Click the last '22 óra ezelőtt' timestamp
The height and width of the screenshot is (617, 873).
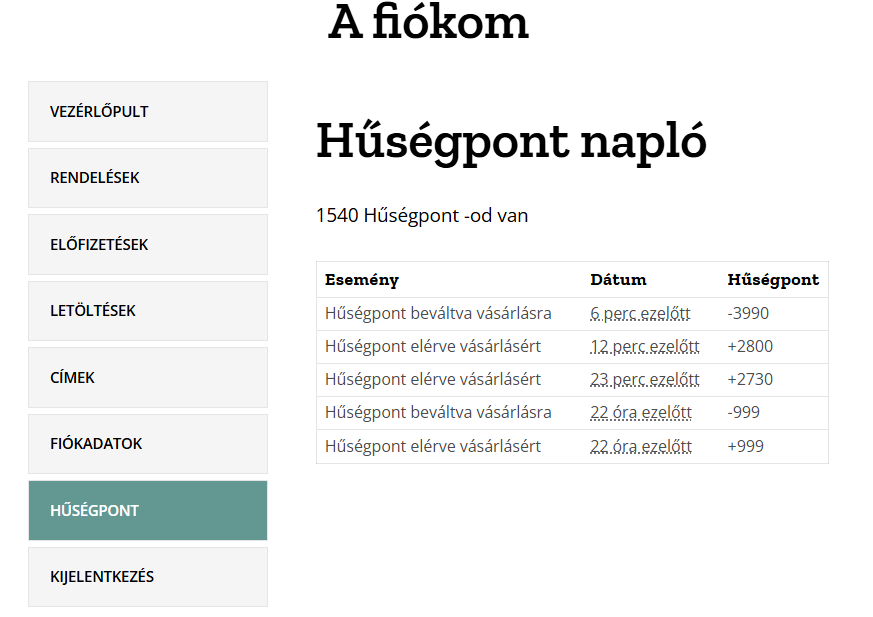[x=641, y=446]
